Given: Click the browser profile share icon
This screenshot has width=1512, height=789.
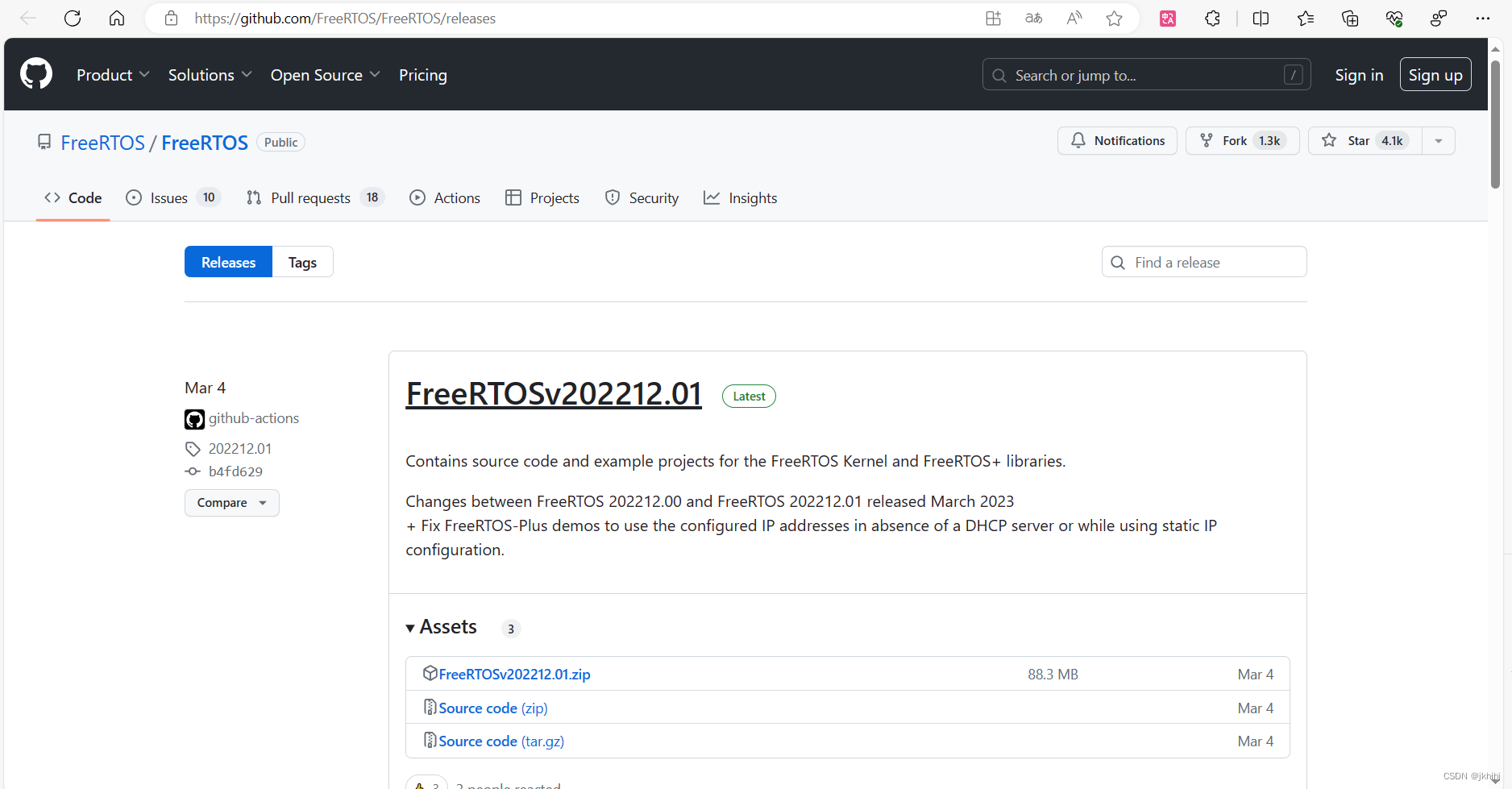Looking at the screenshot, I should click(1439, 19).
